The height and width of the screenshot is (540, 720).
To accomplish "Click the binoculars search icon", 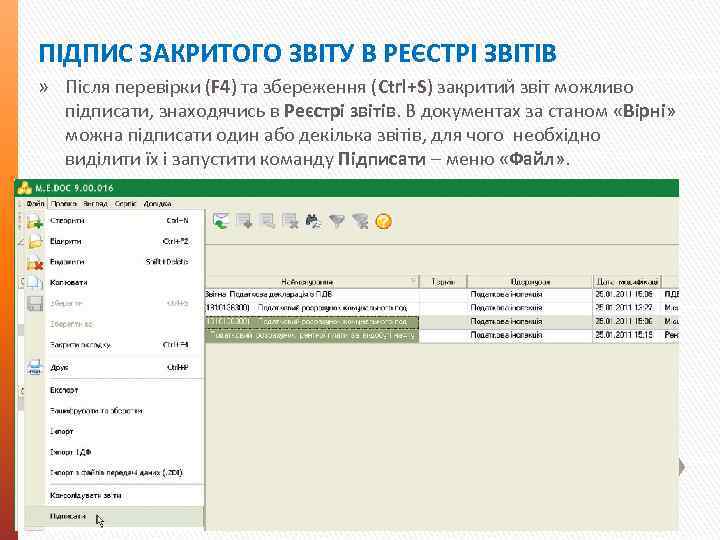I will click(x=314, y=221).
